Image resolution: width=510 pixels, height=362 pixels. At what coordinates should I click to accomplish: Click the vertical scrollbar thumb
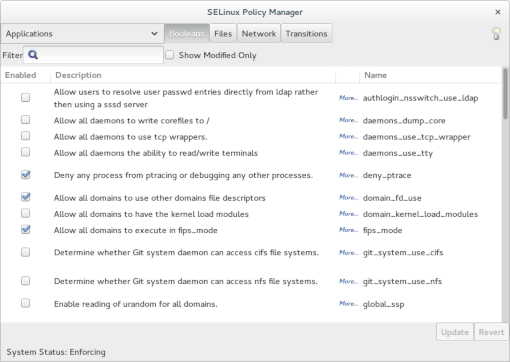coord(506,93)
